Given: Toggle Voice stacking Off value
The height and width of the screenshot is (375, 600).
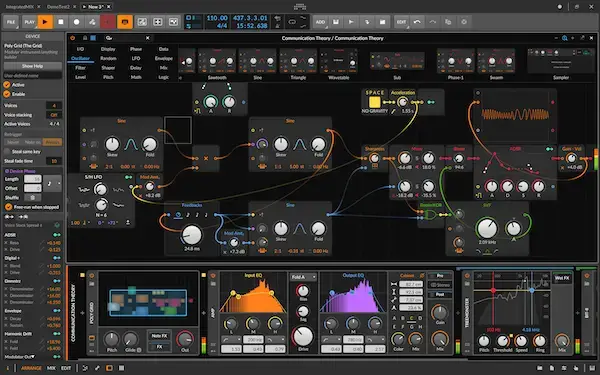Looking at the screenshot, I should 54,115.
